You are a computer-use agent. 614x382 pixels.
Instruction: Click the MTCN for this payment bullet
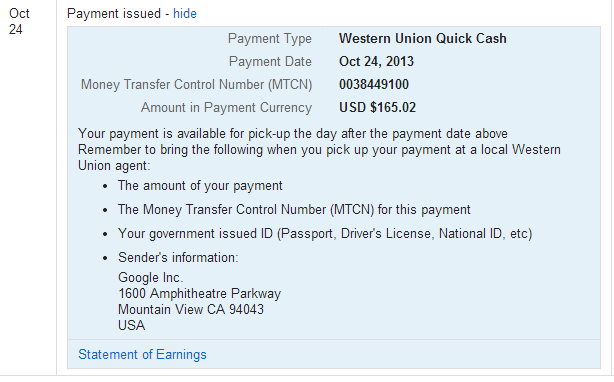pos(294,210)
